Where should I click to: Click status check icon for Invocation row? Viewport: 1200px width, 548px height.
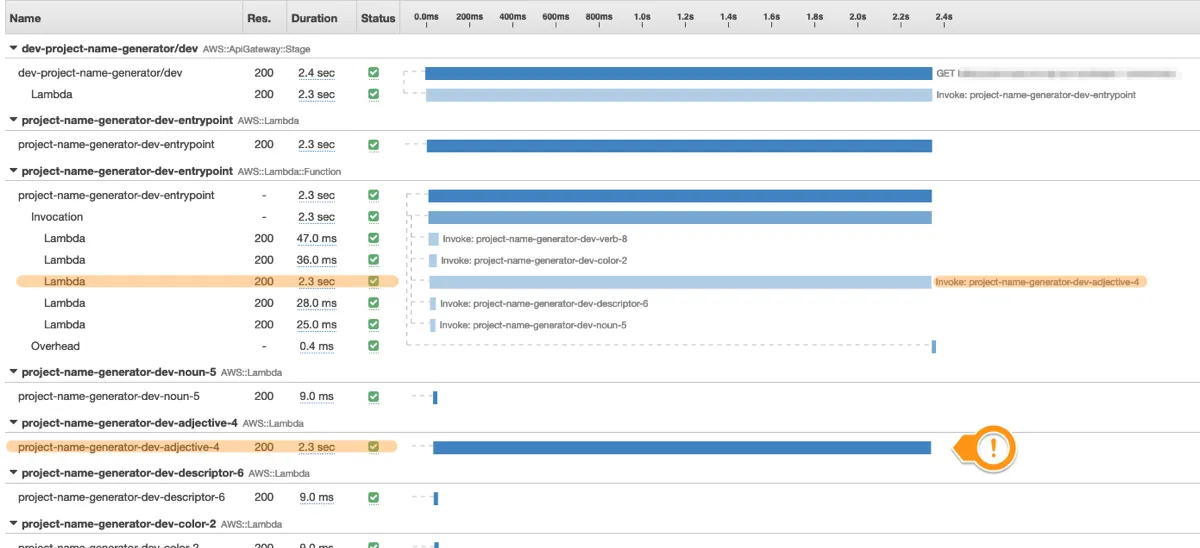[373, 217]
